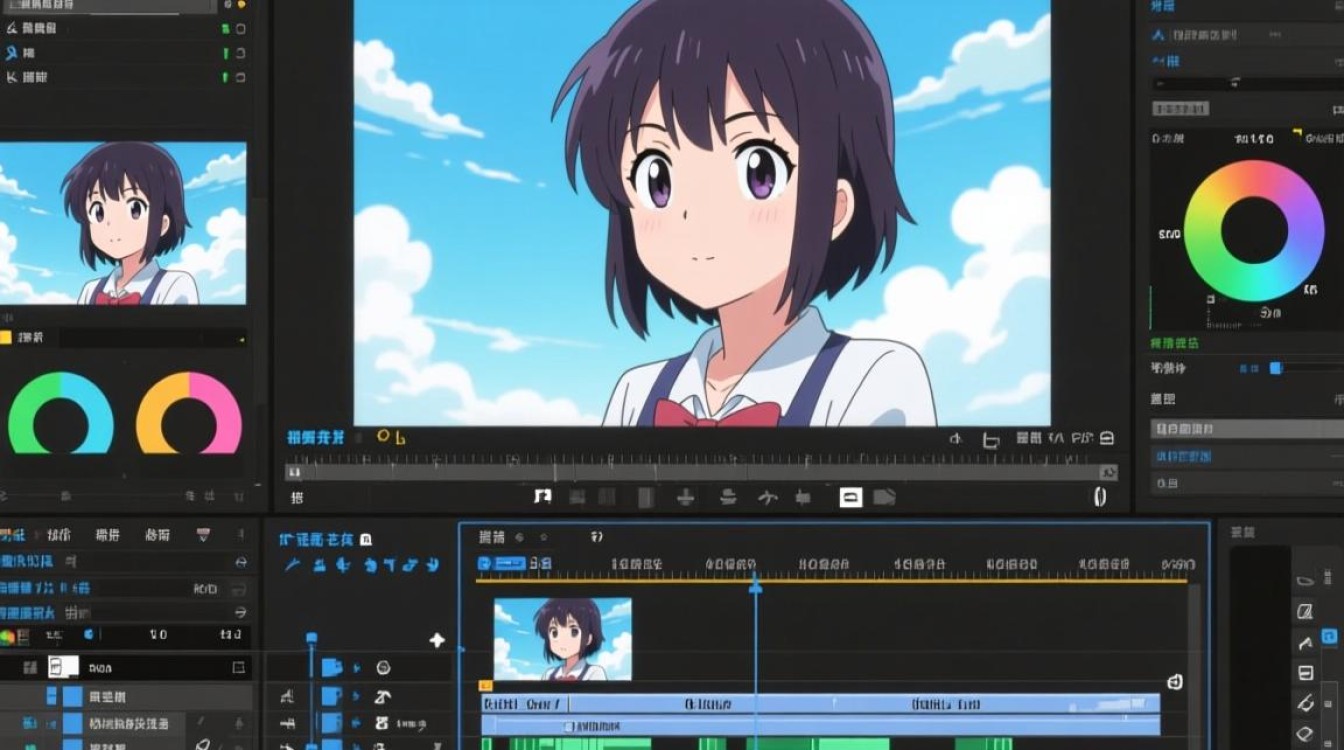Click the small blue highlighted icon beside the tool strip
Screen dimensions: 1344x750
[x=1329, y=635]
